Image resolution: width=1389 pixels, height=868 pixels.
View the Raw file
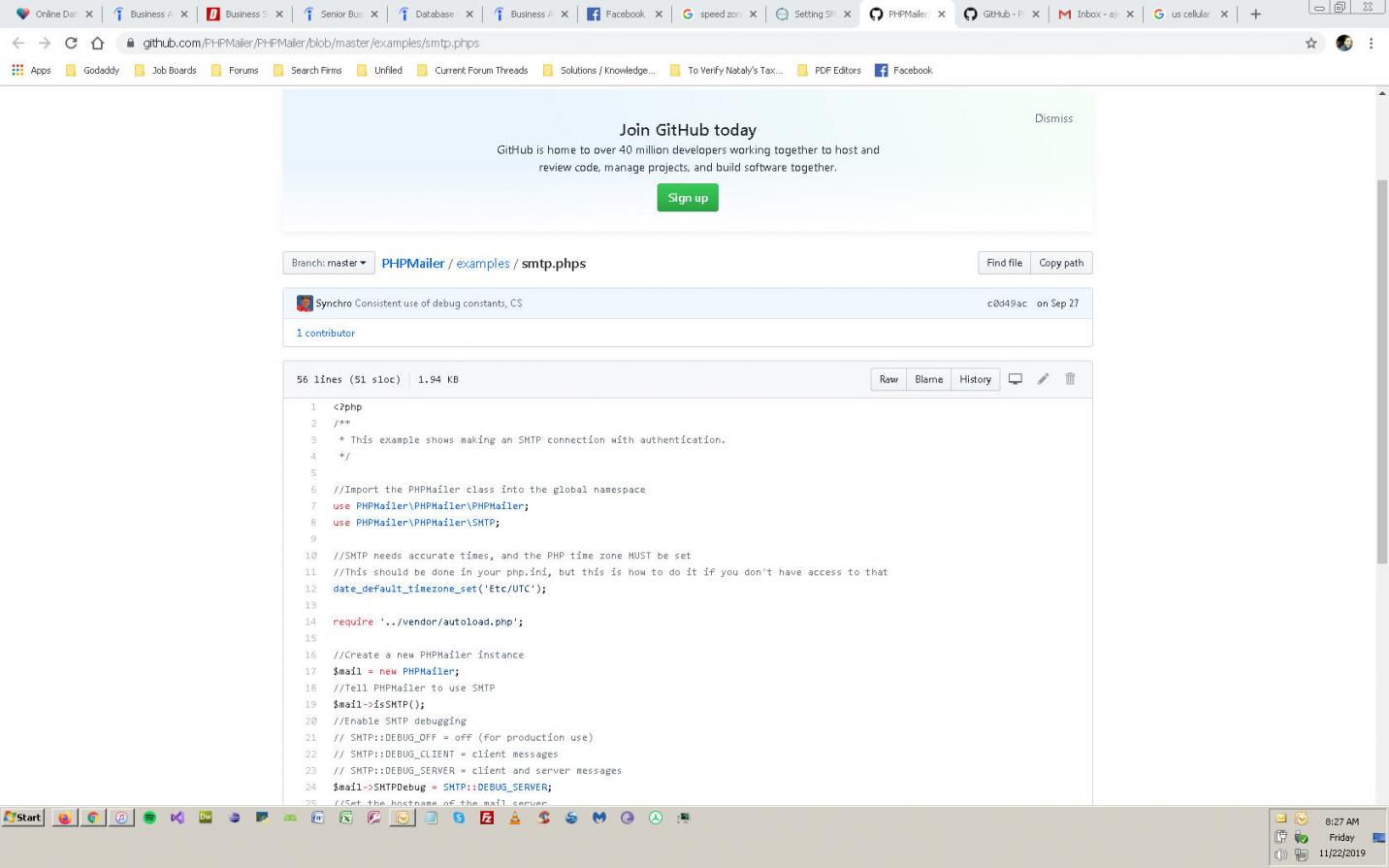888,379
